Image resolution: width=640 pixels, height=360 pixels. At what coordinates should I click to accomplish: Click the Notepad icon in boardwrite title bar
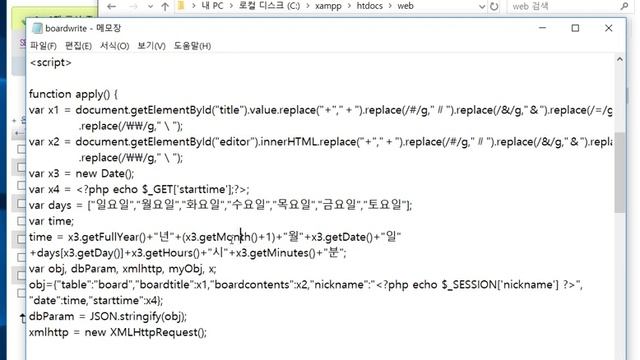(37, 28)
